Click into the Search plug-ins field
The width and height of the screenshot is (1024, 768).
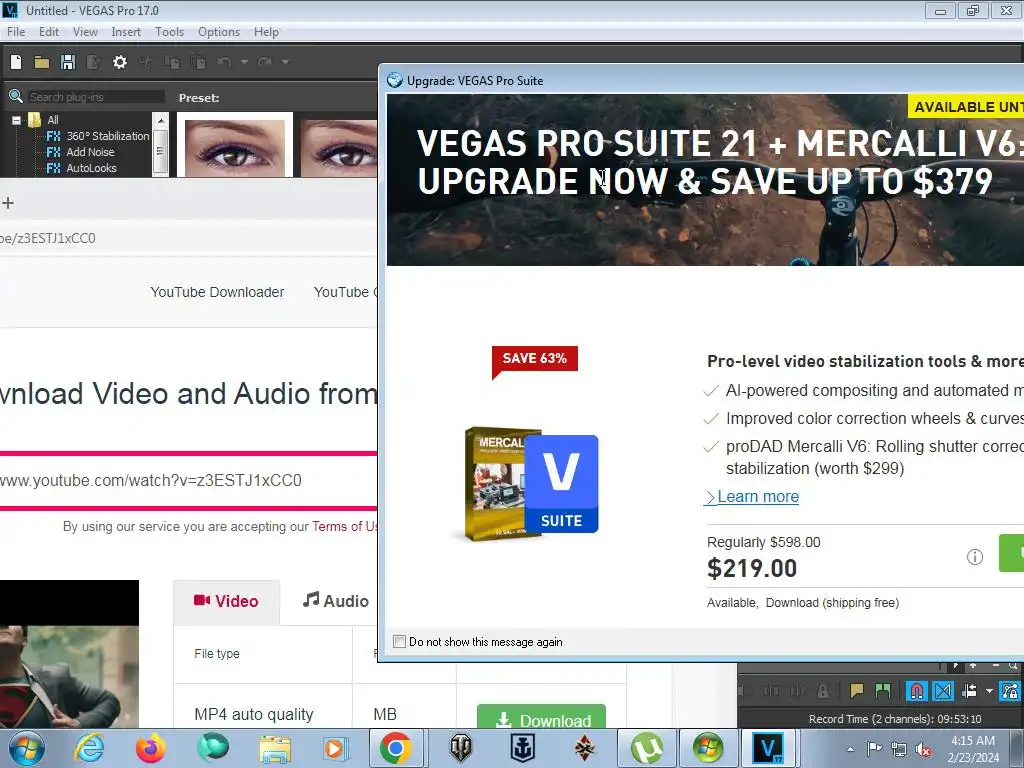coord(95,97)
